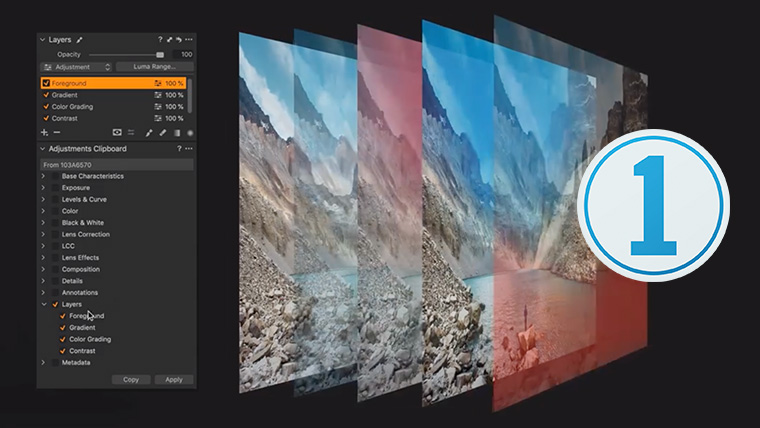Image resolution: width=760 pixels, height=428 pixels.
Task: Click the layers list scrollbar
Action: click(190, 95)
